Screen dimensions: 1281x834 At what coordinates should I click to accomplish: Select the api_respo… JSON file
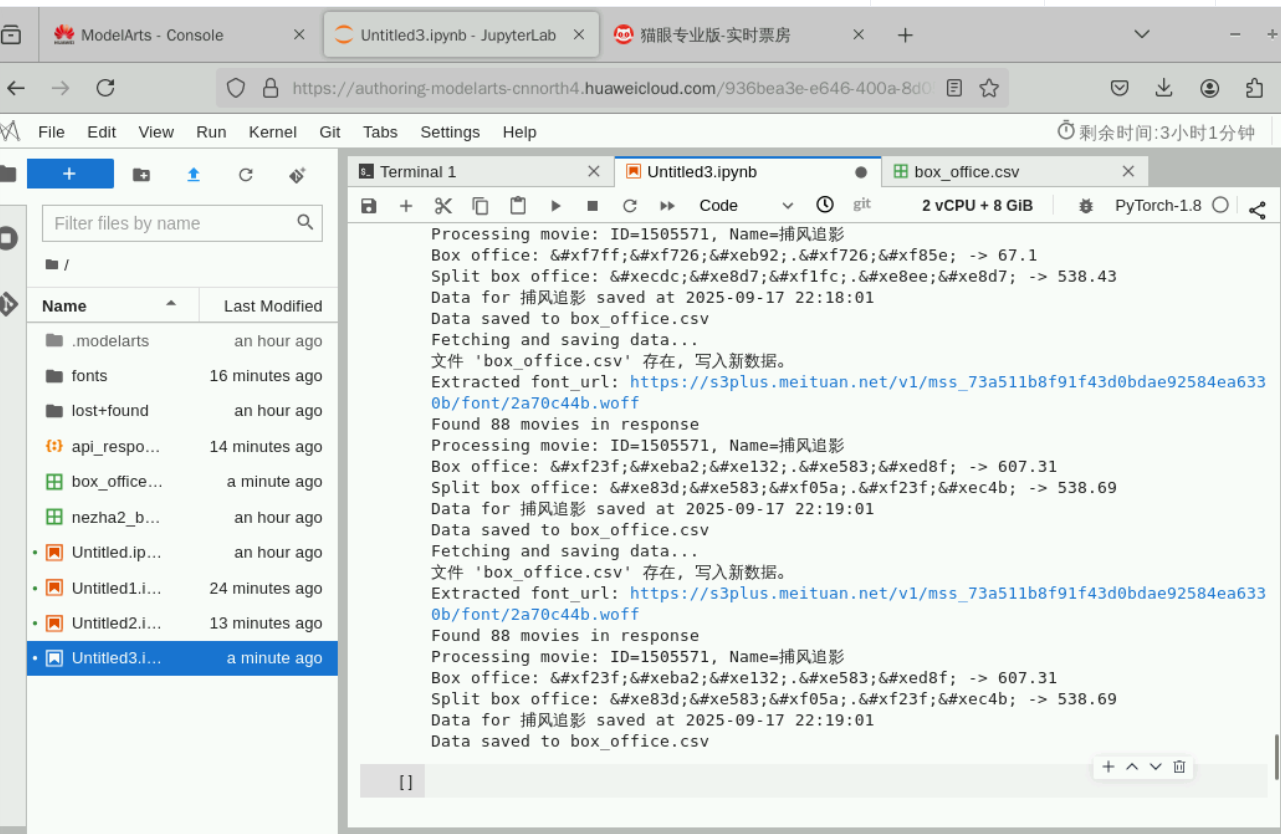click(x=182, y=447)
